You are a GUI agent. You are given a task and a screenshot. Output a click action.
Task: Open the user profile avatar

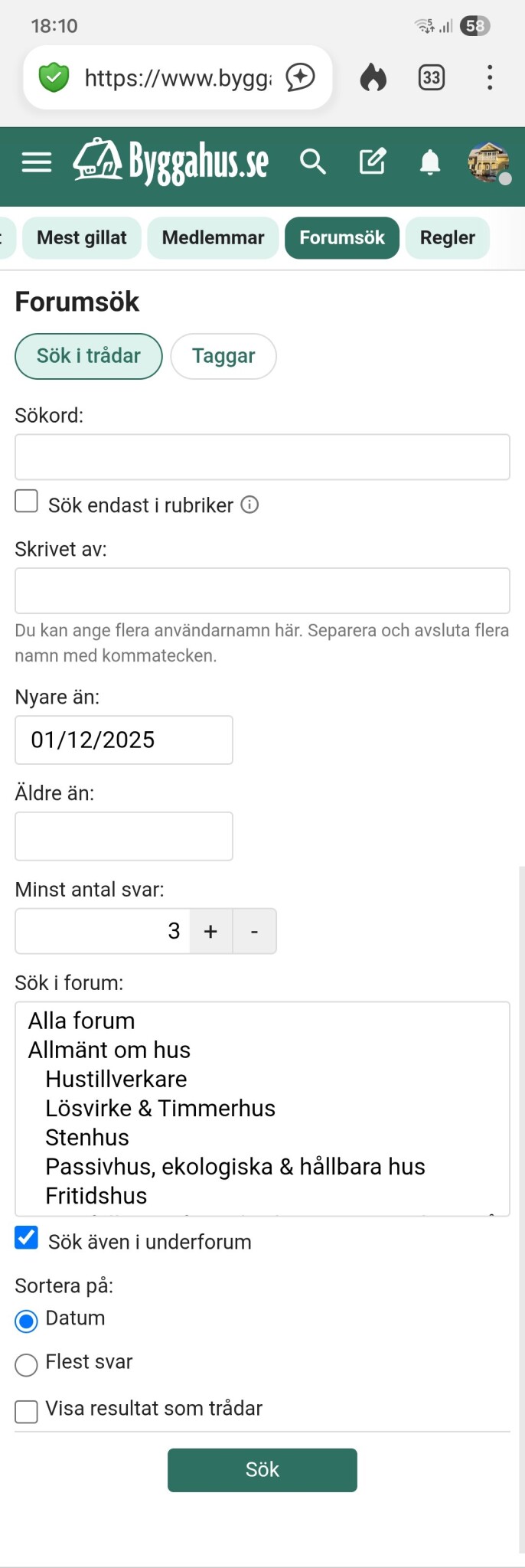488,162
